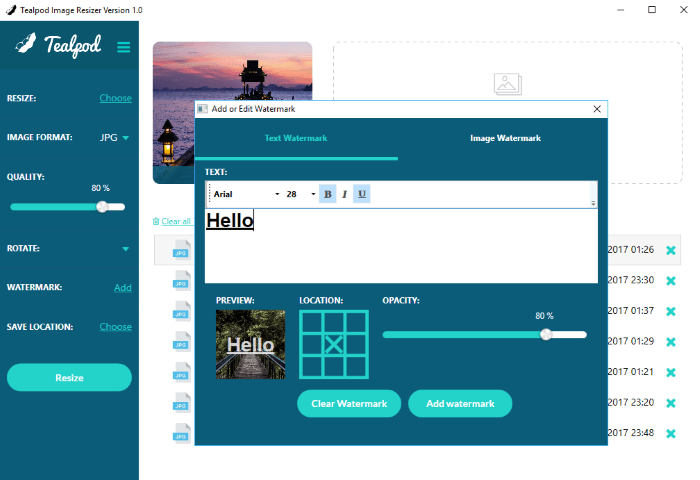
Task: Select JPG file icon in 23:20 row
Action: click(182, 403)
